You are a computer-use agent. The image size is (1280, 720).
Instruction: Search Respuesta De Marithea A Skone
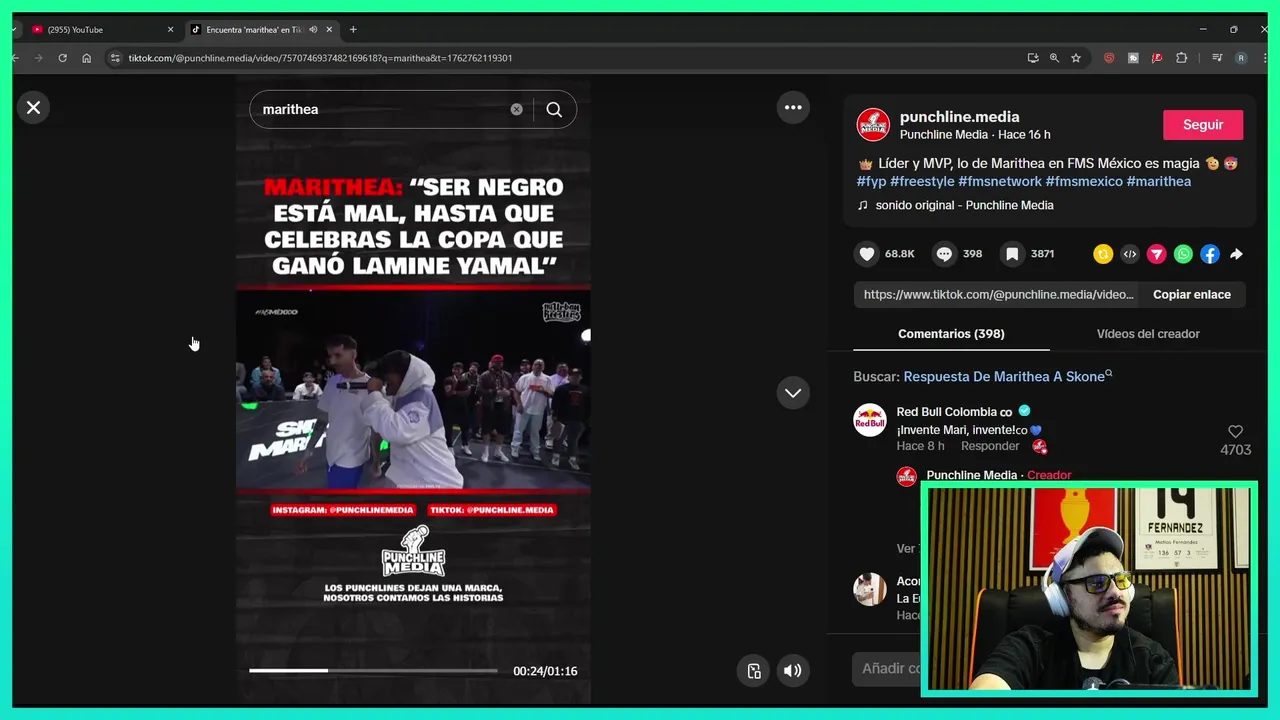(1004, 377)
